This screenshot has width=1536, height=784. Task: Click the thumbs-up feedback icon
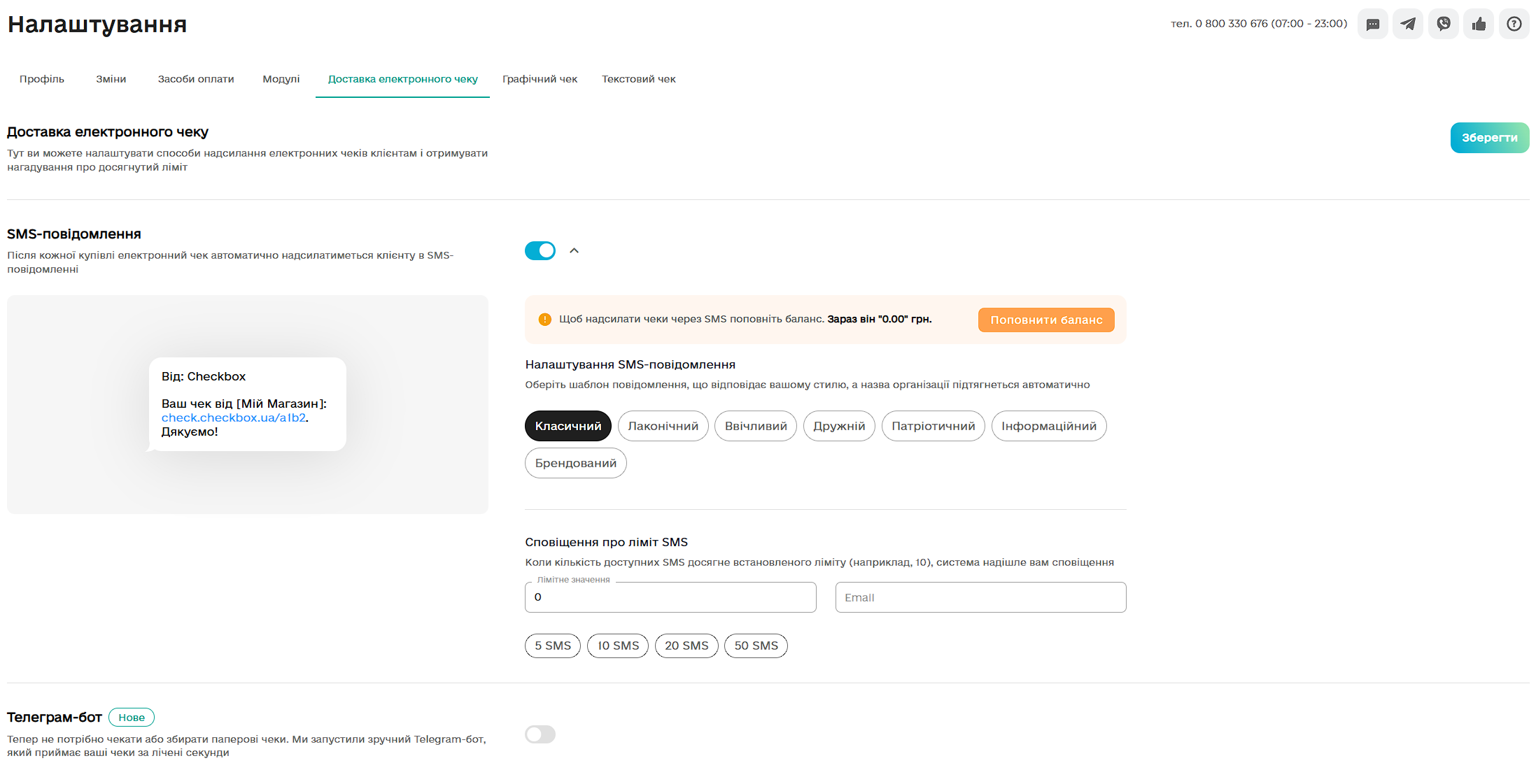[x=1479, y=24]
